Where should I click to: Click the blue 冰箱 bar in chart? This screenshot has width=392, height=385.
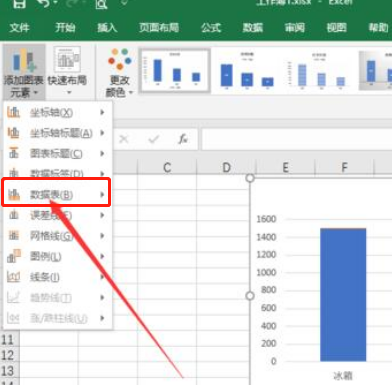pos(343,295)
